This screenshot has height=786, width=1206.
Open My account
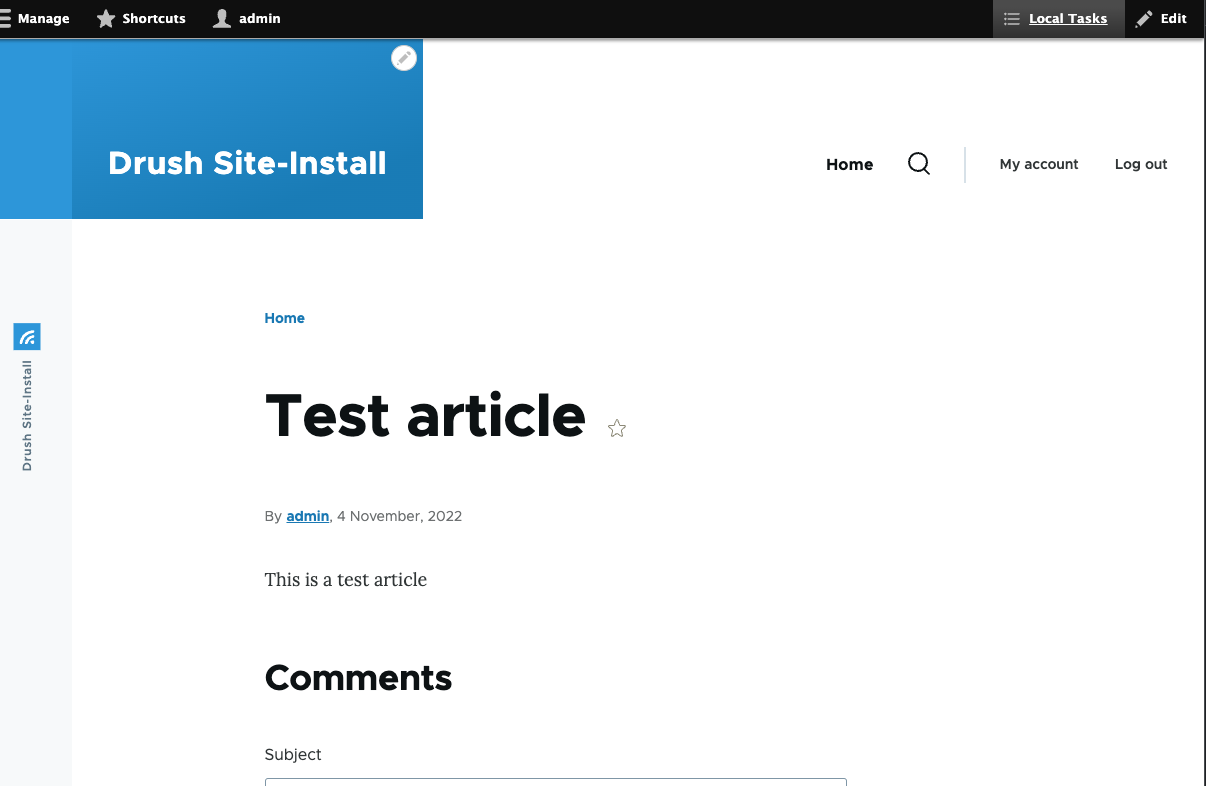point(1038,164)
